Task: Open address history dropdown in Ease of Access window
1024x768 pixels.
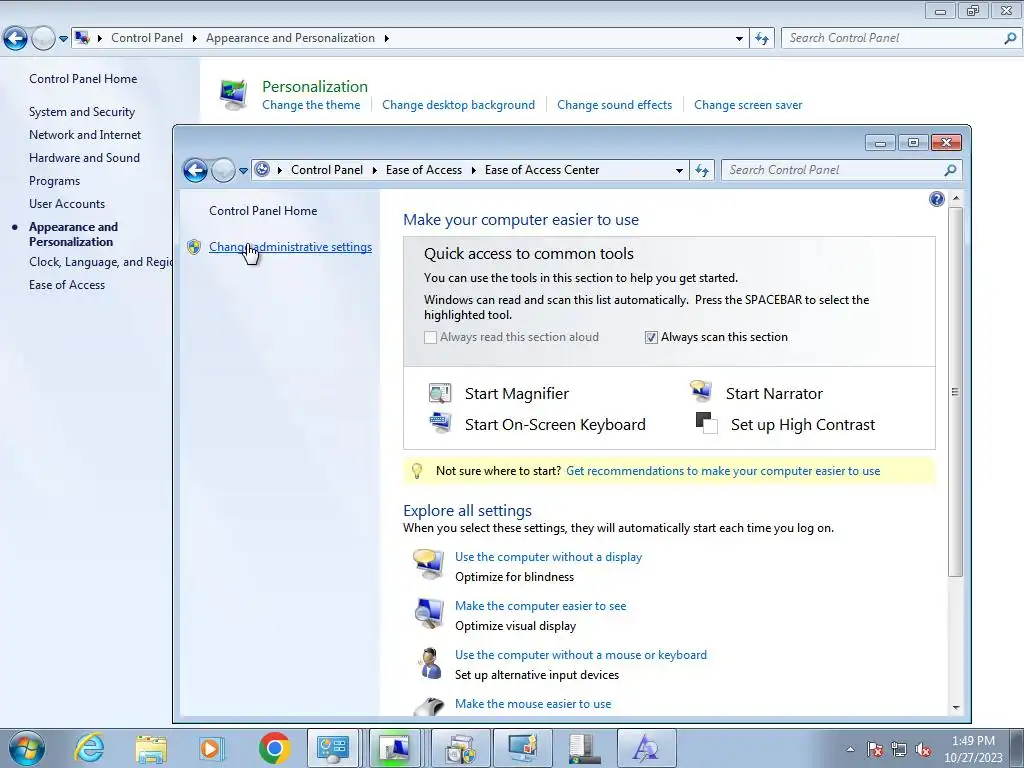Action: 679,170
